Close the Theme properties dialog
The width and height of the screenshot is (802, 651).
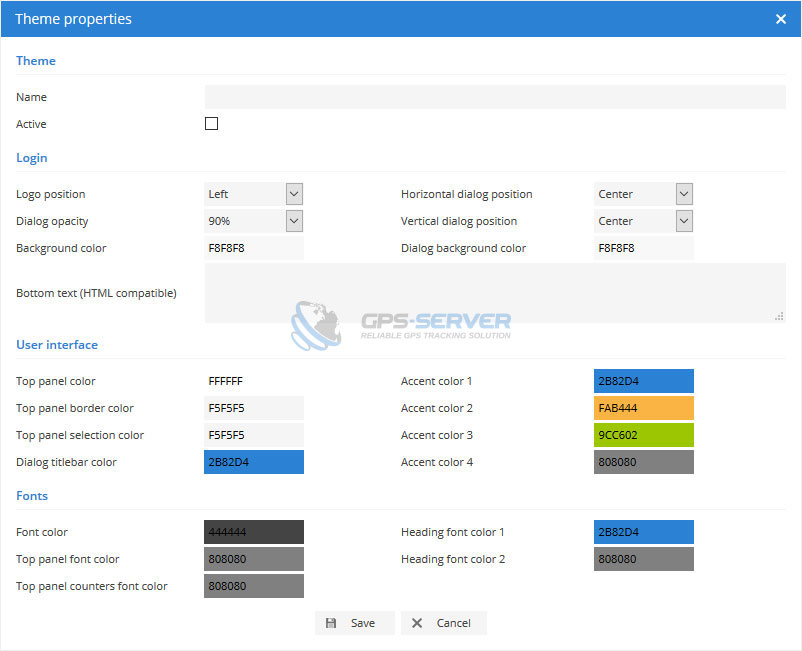(781, 19)
